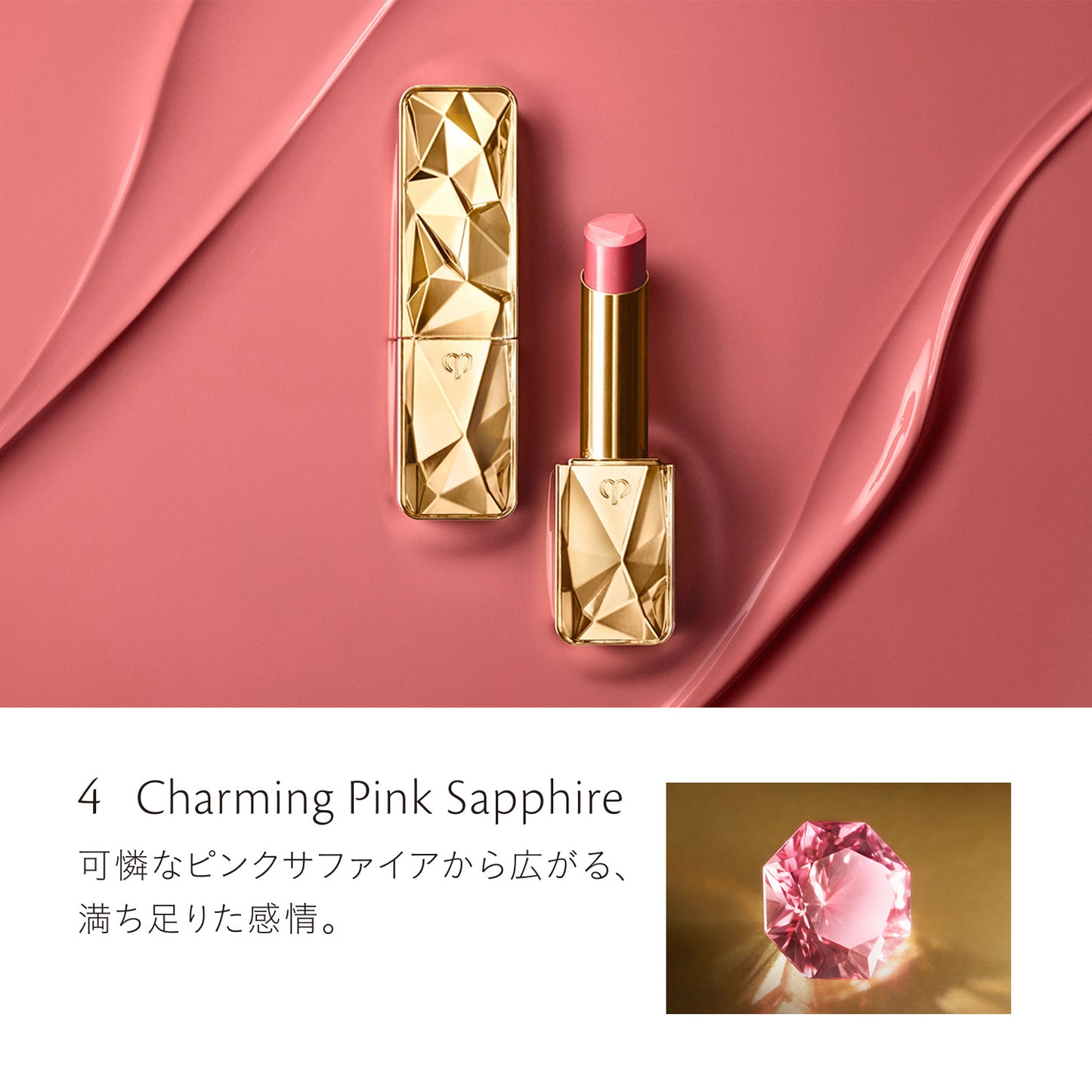Select the faceted gold lipstick base
Viewport: 1092px width, 1092px height.
click(614, 552)
